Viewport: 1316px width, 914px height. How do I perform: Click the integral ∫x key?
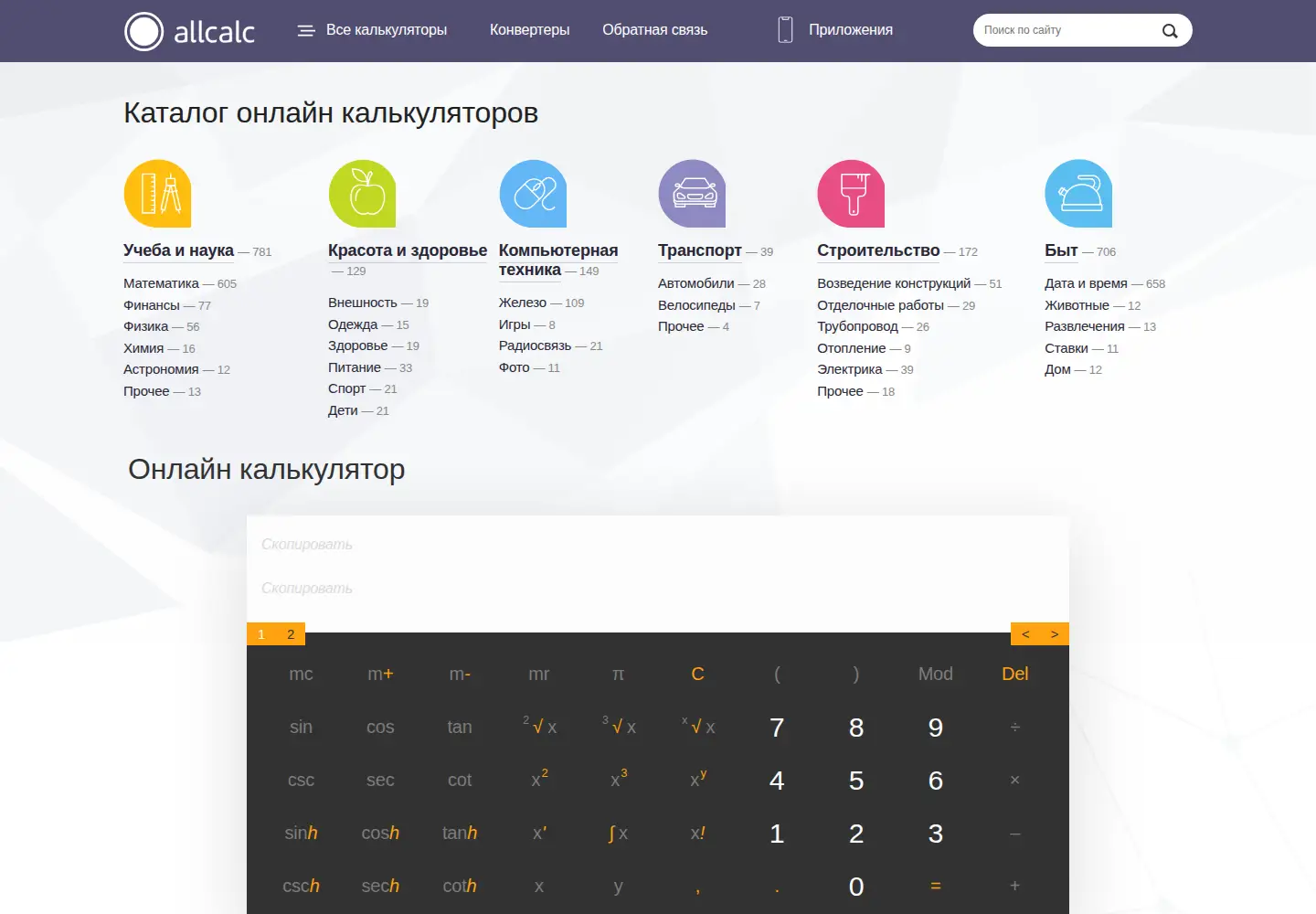618,833
